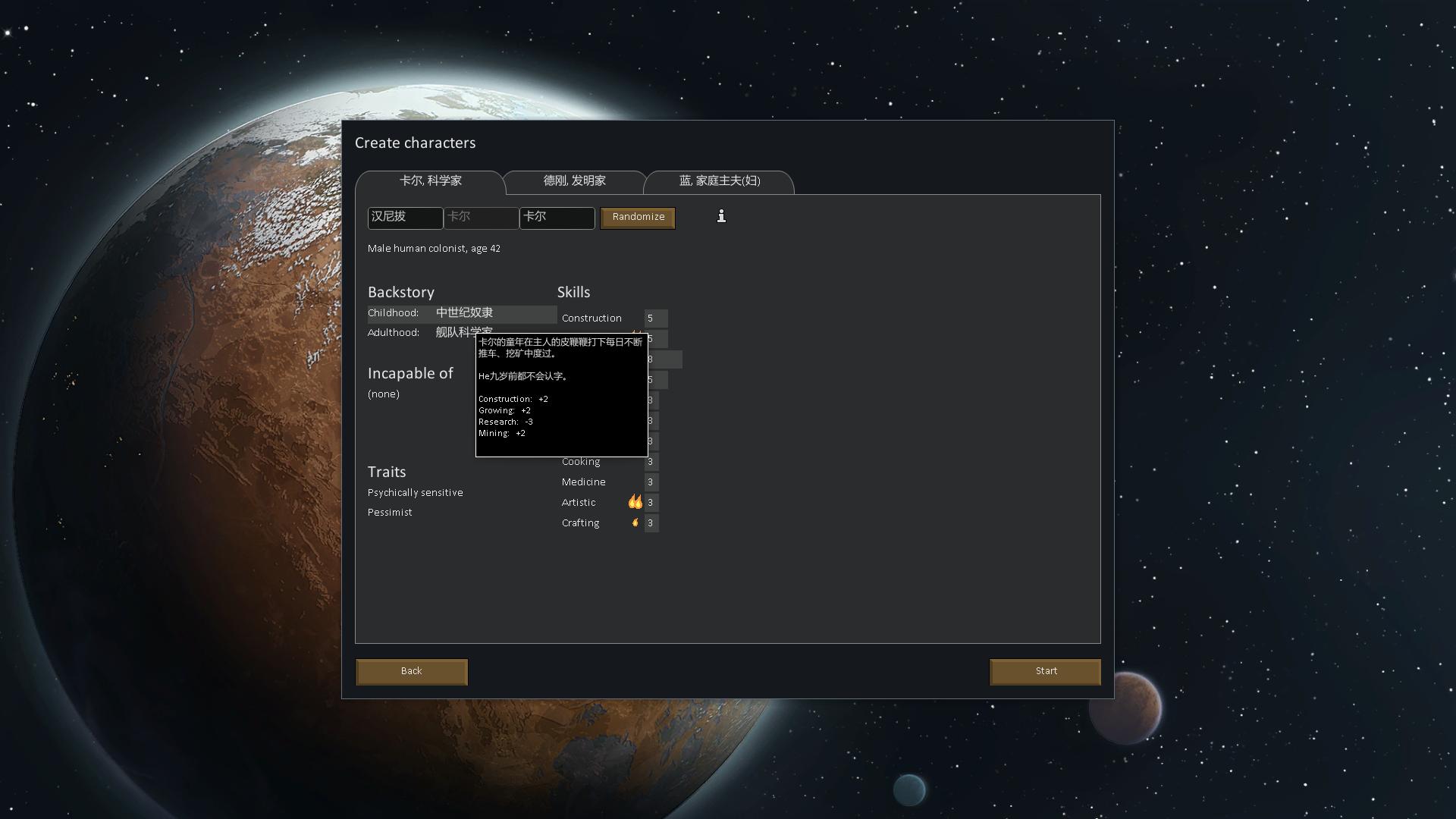Click the Skills heading
This screenshot has width=1456, height=819.
(574, 293)
